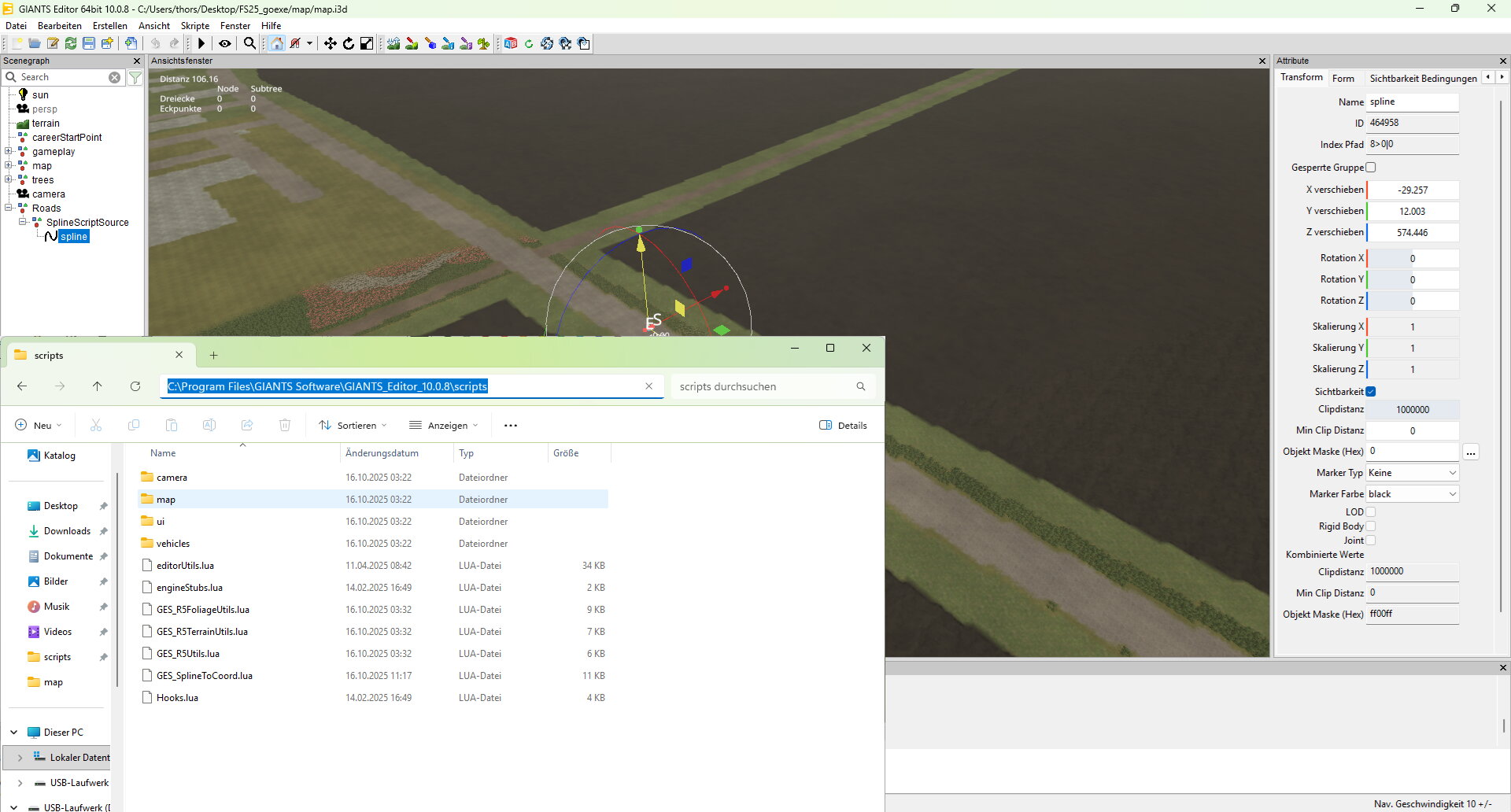Click the Save file toolbar icon

pyautogui.click(x=89, y=44)
